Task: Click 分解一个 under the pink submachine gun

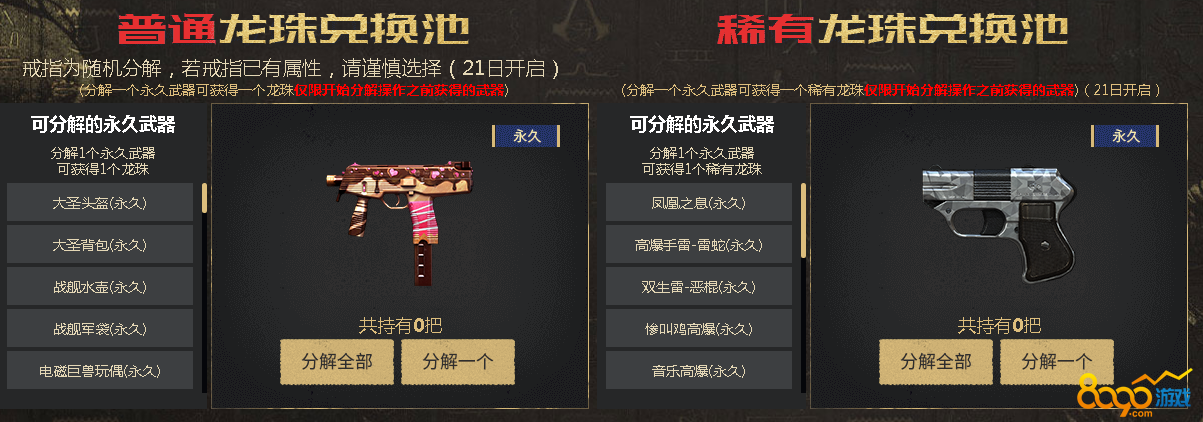Action: tap(457, 362)
